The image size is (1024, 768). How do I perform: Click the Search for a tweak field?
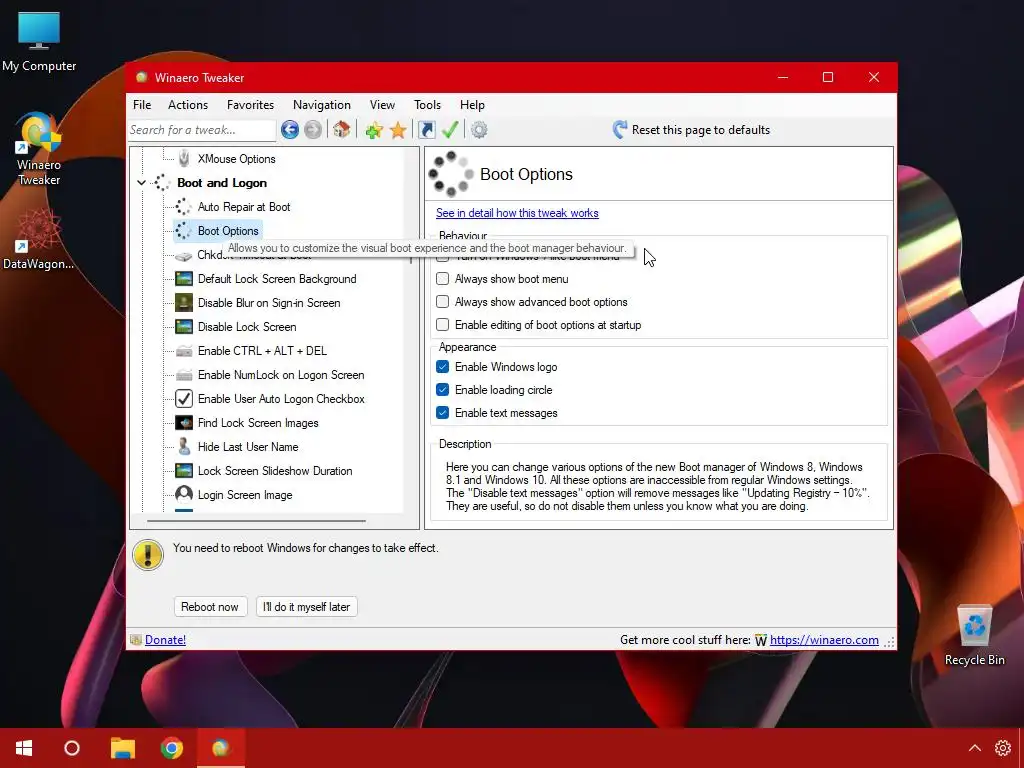click(x=201, y=130)
